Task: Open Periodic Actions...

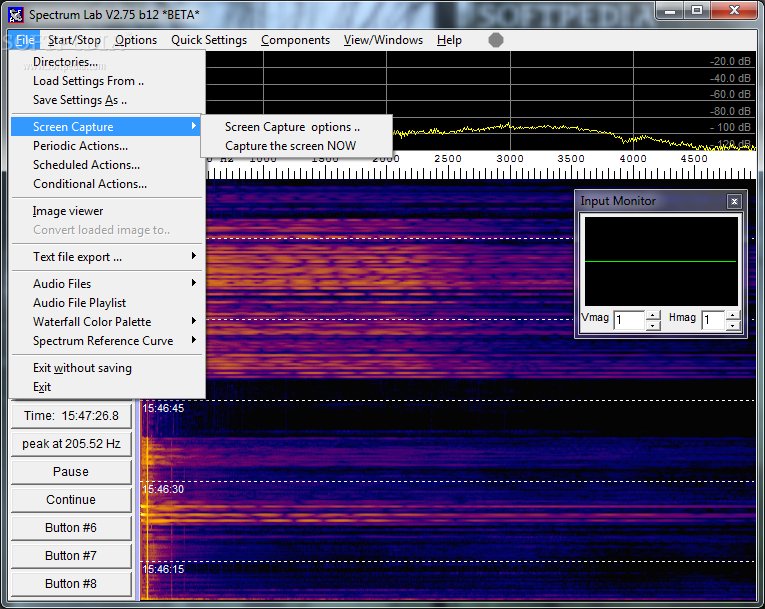Action: pos(107,146)
